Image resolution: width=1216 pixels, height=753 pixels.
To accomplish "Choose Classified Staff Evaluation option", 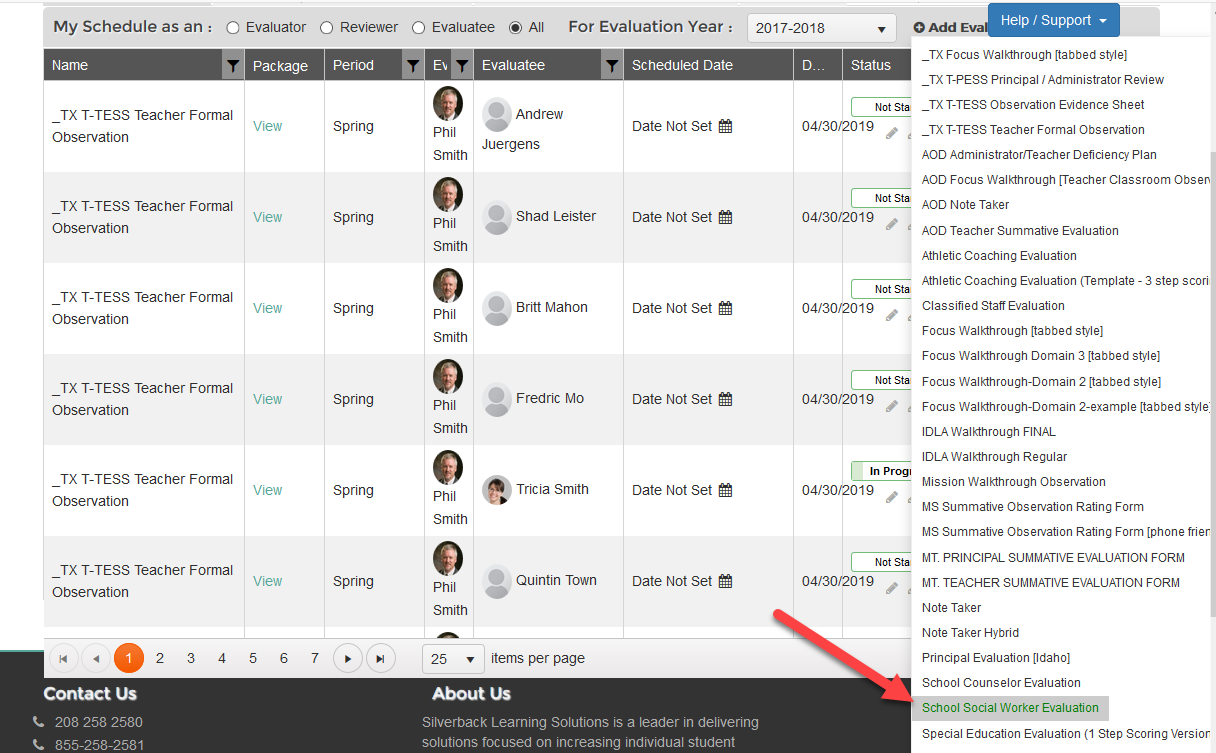I will (993, 306).
